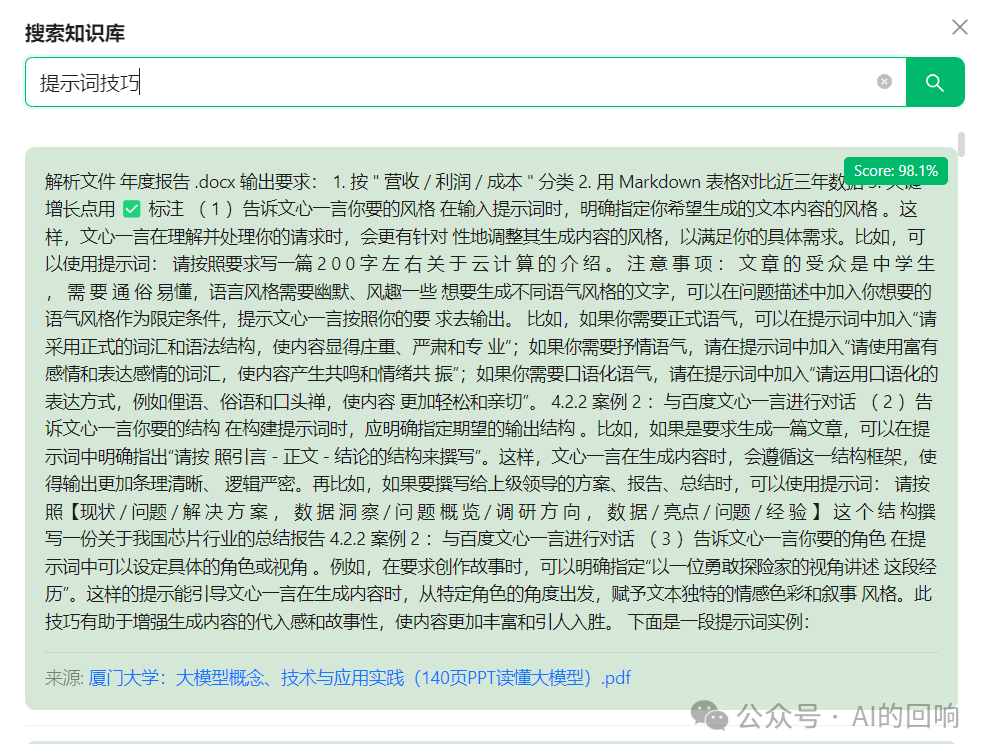Click the green magnifier search button

(x=935, y=82)
